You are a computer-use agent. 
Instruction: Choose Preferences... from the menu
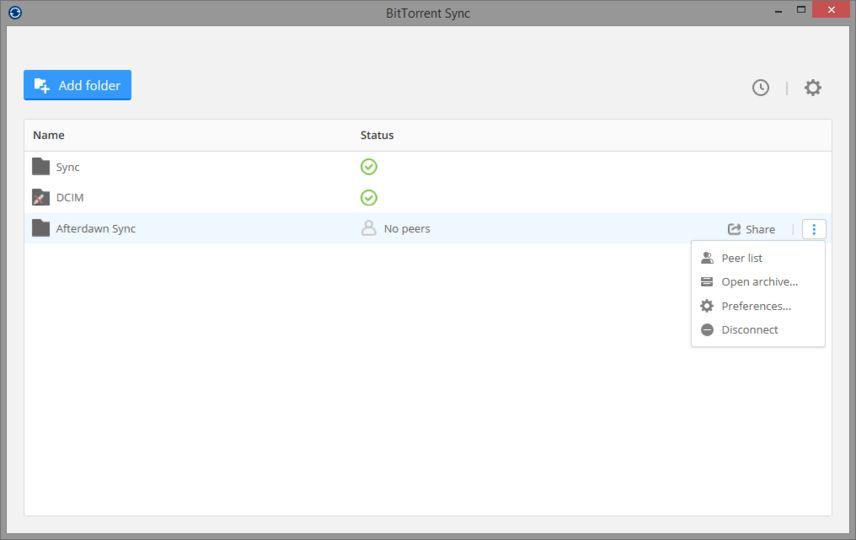tap(758, 306)
